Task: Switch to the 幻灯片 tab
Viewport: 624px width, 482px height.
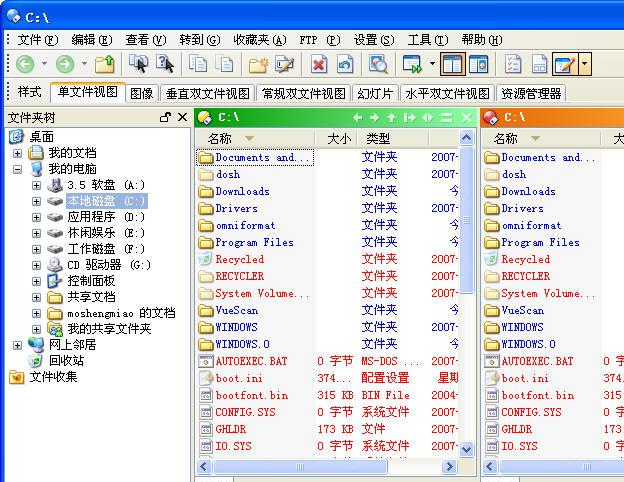Action: (375, 93)
